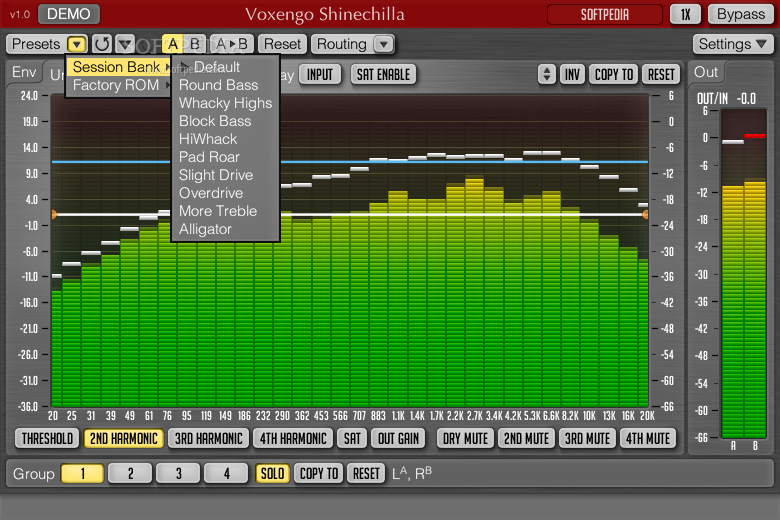Select the Out tab
780x520 pixels.
pos(706,72)
